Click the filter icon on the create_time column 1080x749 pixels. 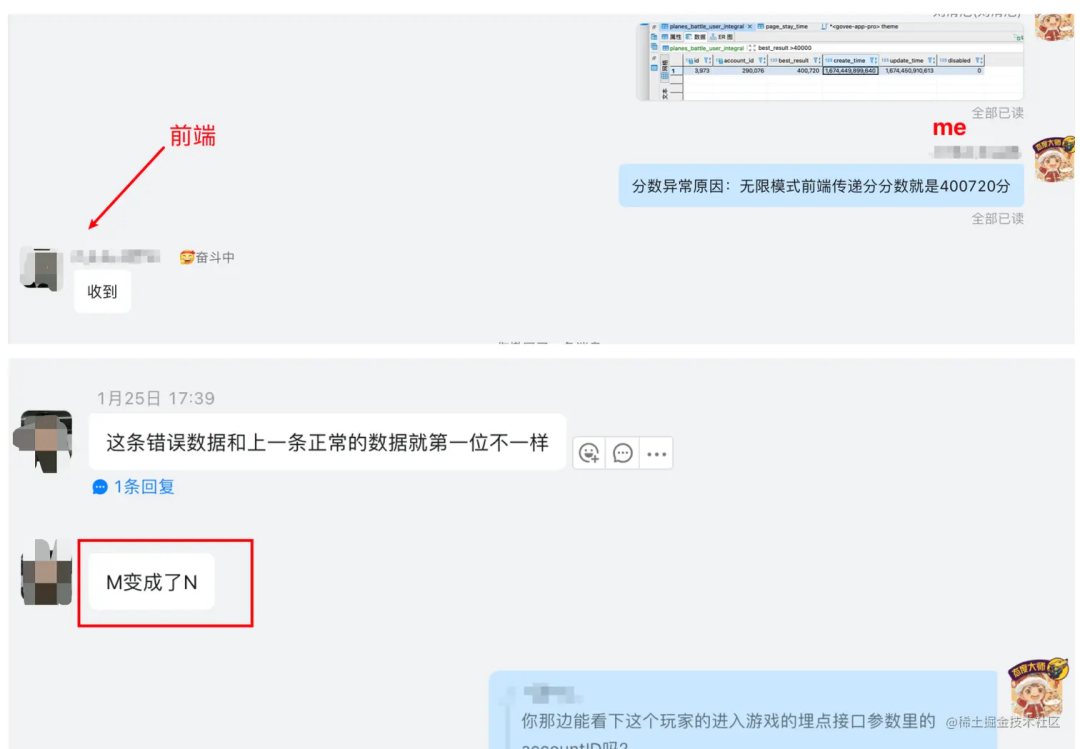(872, 61)
